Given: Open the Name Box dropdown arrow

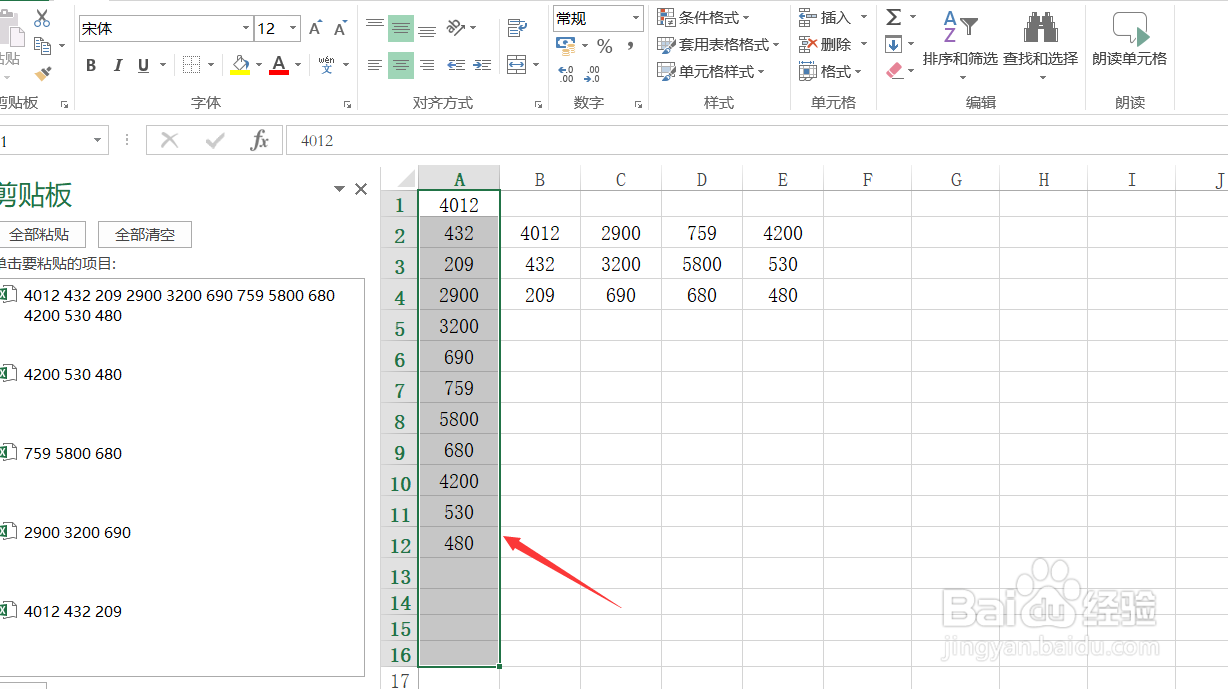Looking at the screenshot, I should point(98,141).
